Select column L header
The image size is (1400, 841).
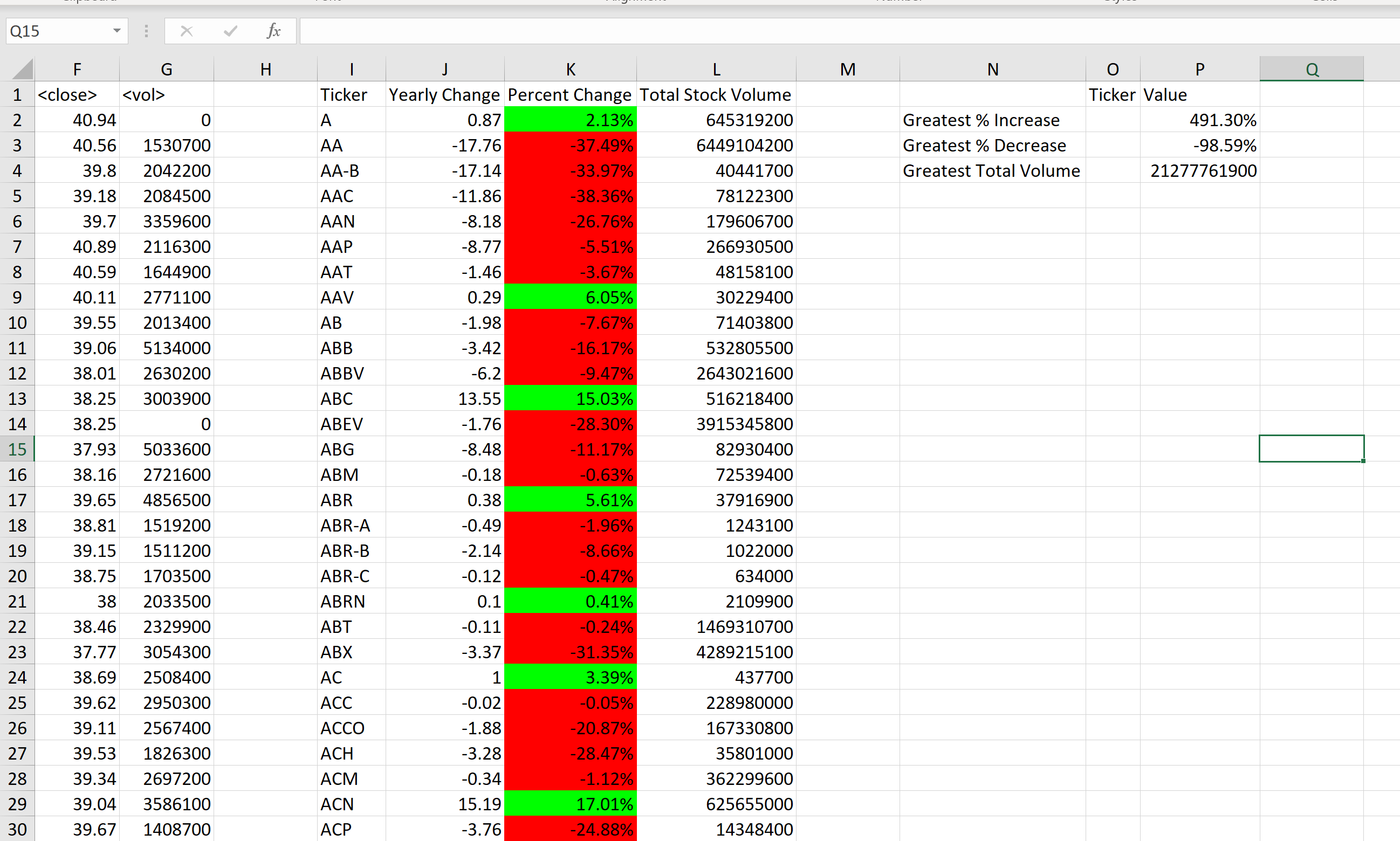tap(716, 69)
